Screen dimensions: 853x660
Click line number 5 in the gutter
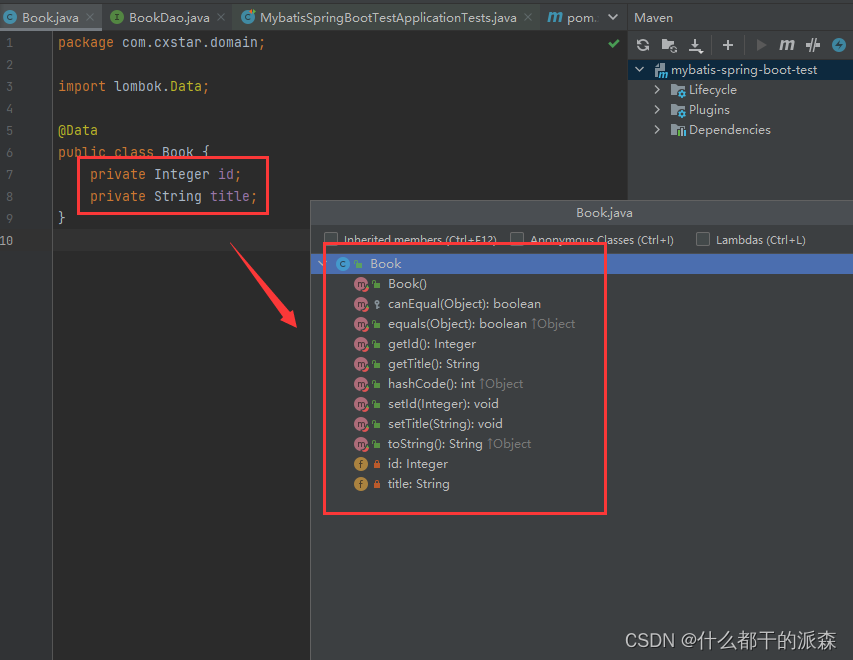coord(9,131)
